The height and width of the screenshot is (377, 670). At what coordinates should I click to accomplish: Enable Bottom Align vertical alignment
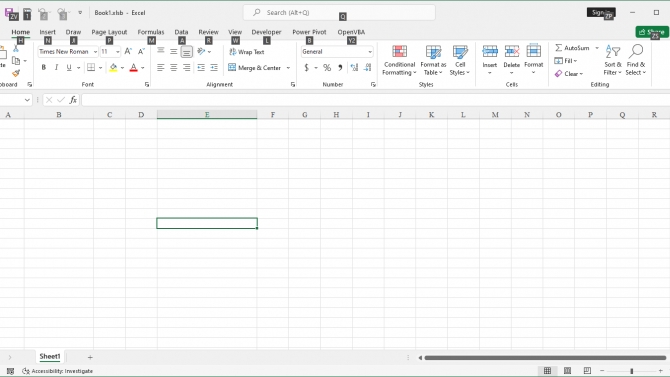187,52
